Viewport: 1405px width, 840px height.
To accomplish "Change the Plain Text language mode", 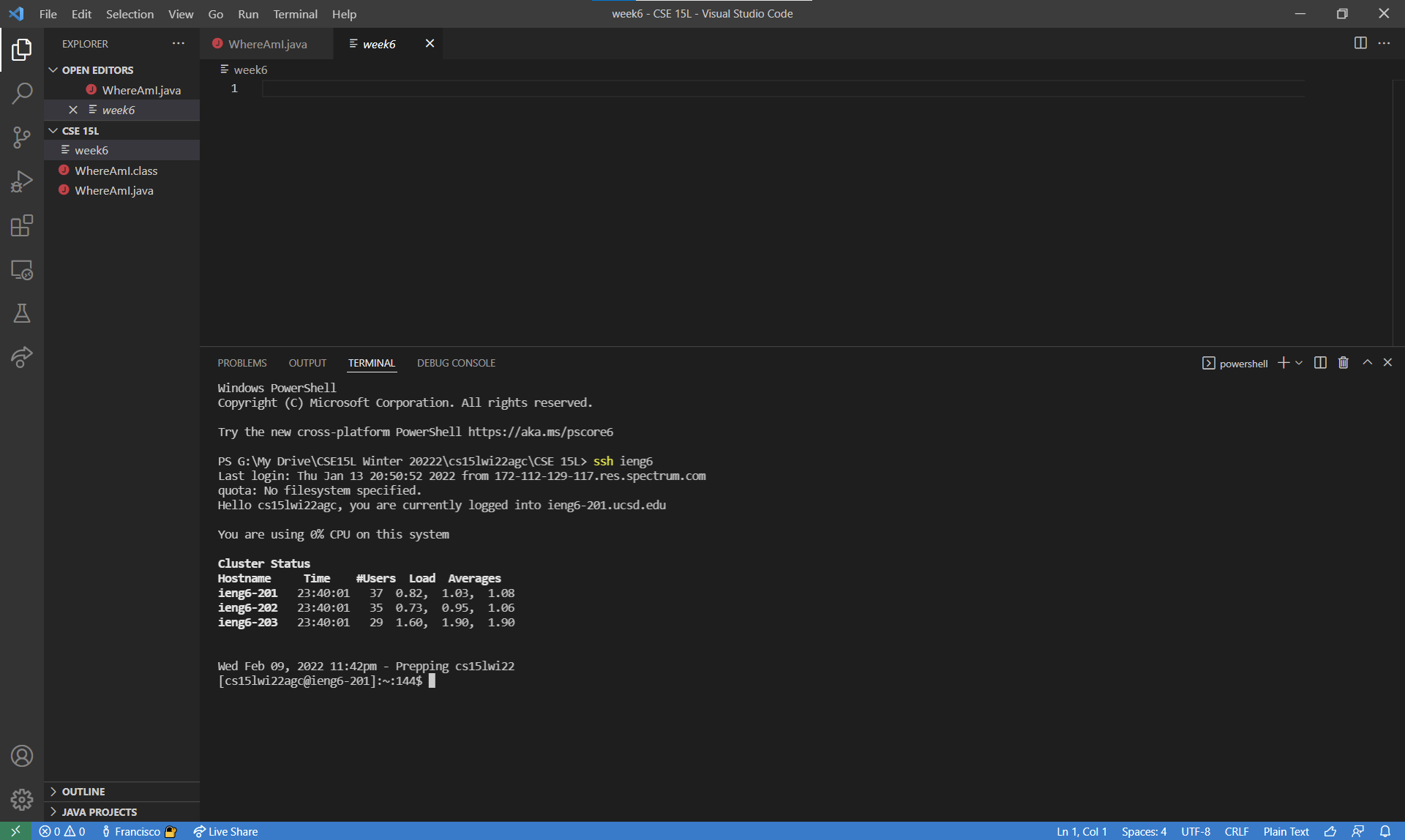I will (x=1286, y=831).
